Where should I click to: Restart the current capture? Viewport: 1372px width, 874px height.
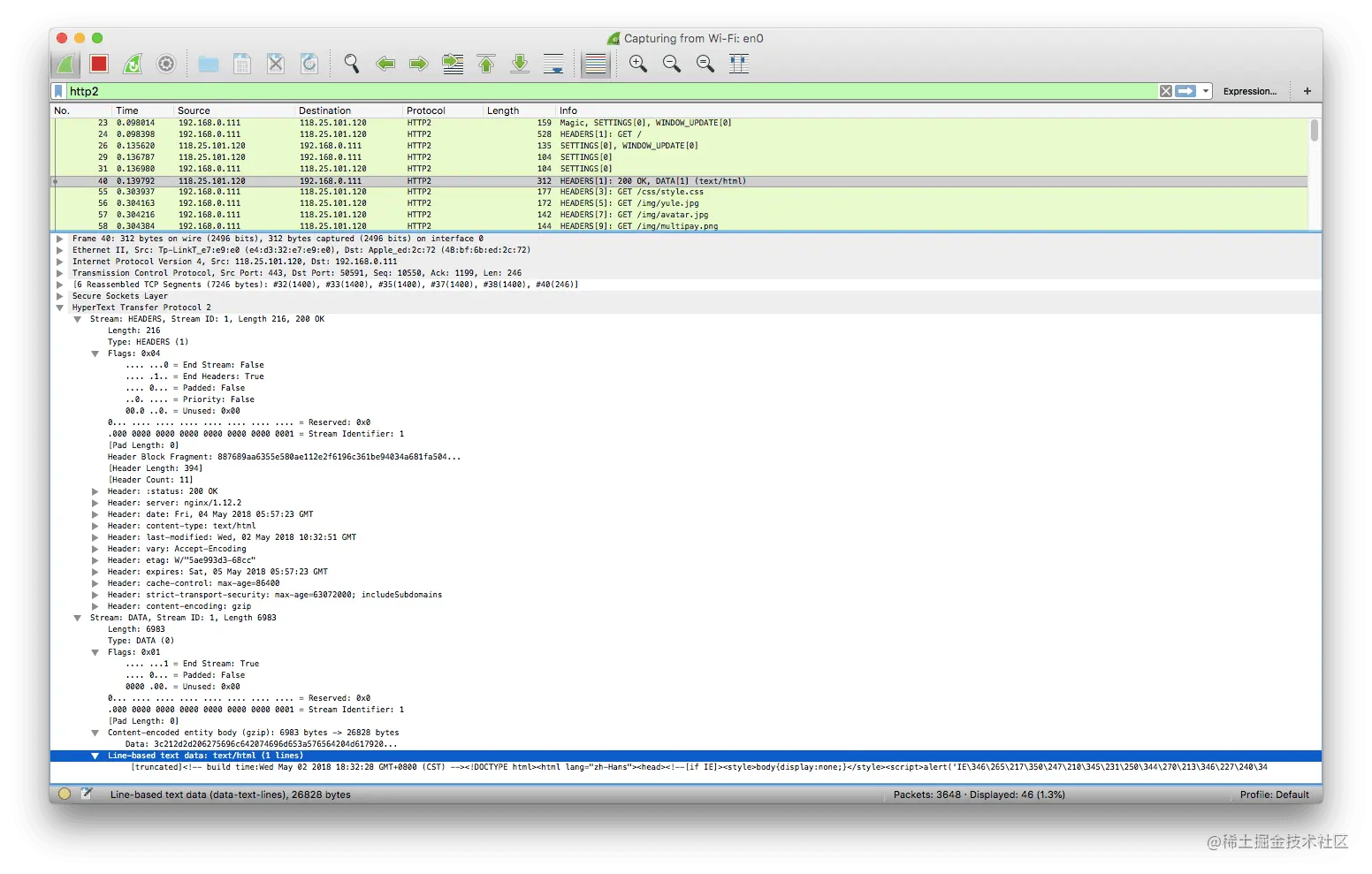(133, 64)
